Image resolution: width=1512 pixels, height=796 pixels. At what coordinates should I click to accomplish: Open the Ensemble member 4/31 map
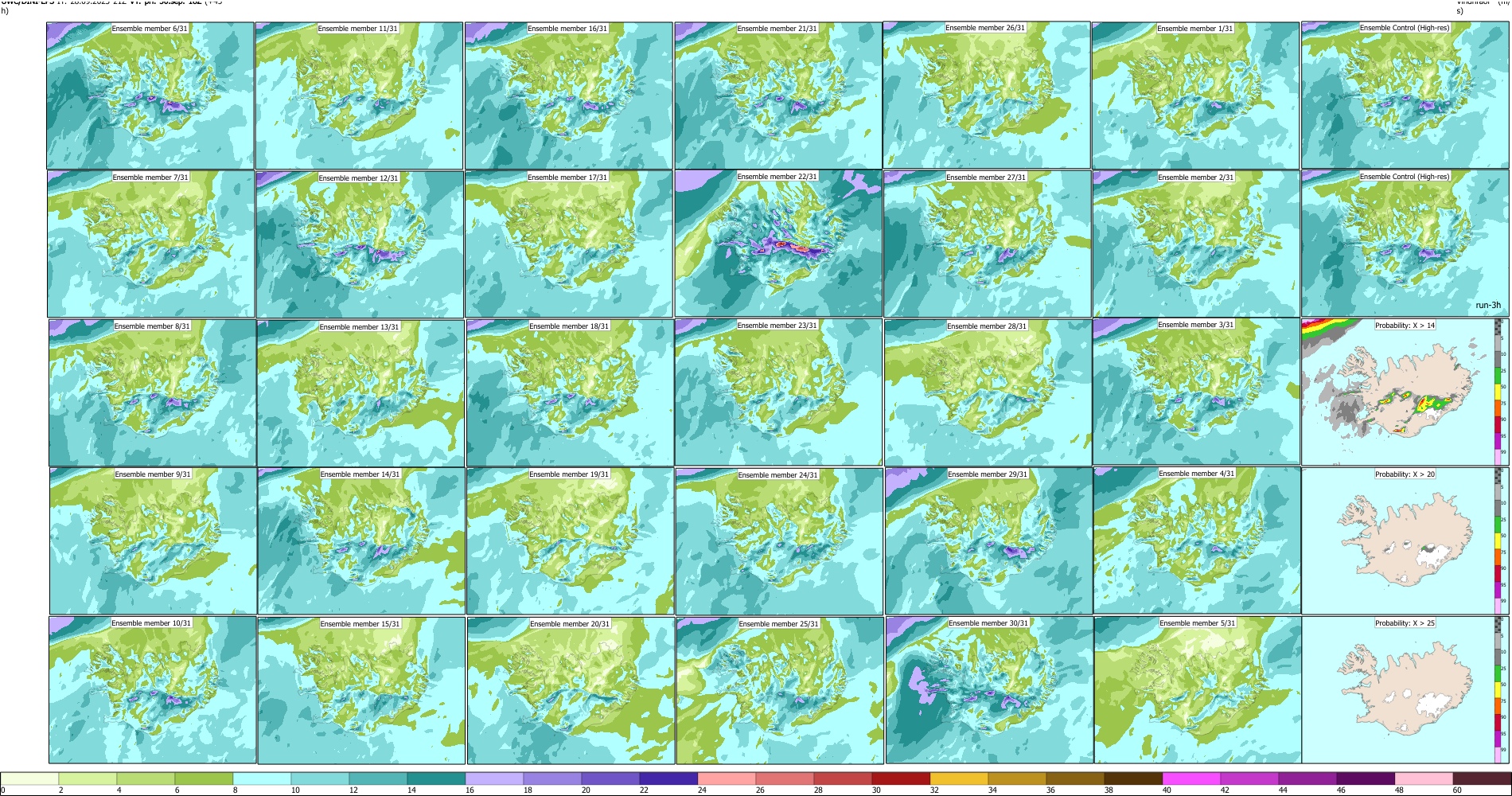tap(1197, 541)
